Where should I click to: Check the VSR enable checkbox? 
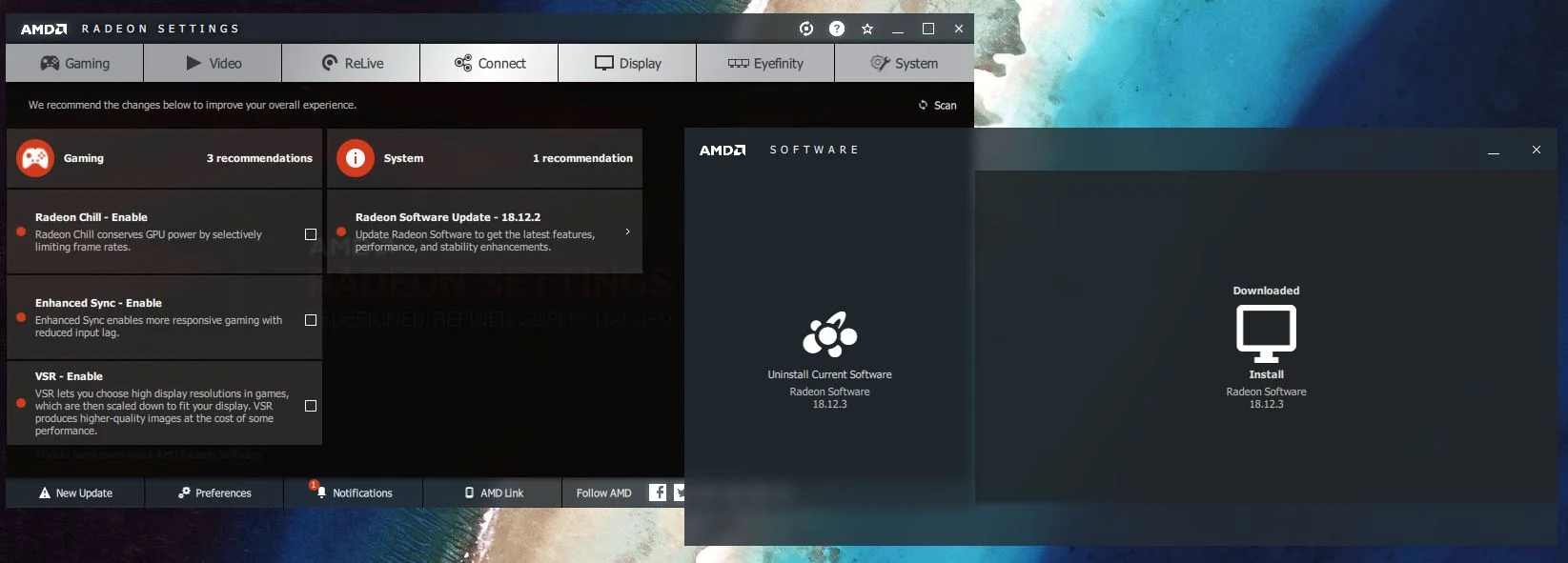click(311, 406)
